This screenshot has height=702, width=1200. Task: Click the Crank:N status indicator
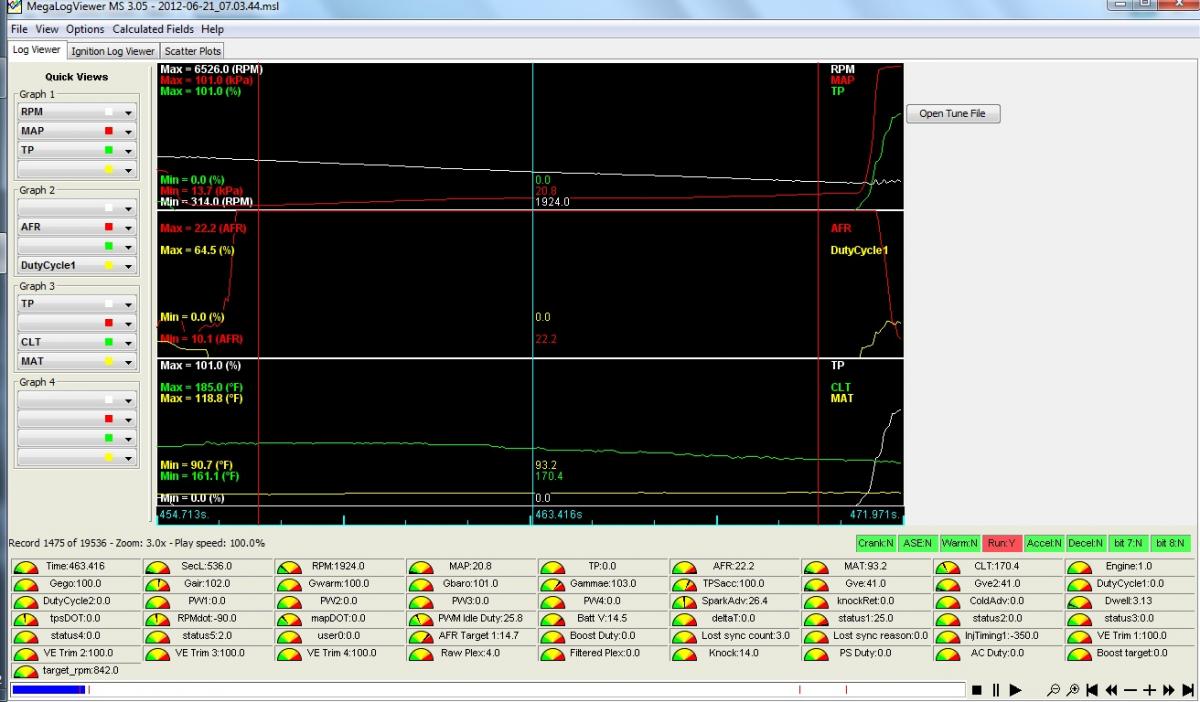[x=874, y=543]
